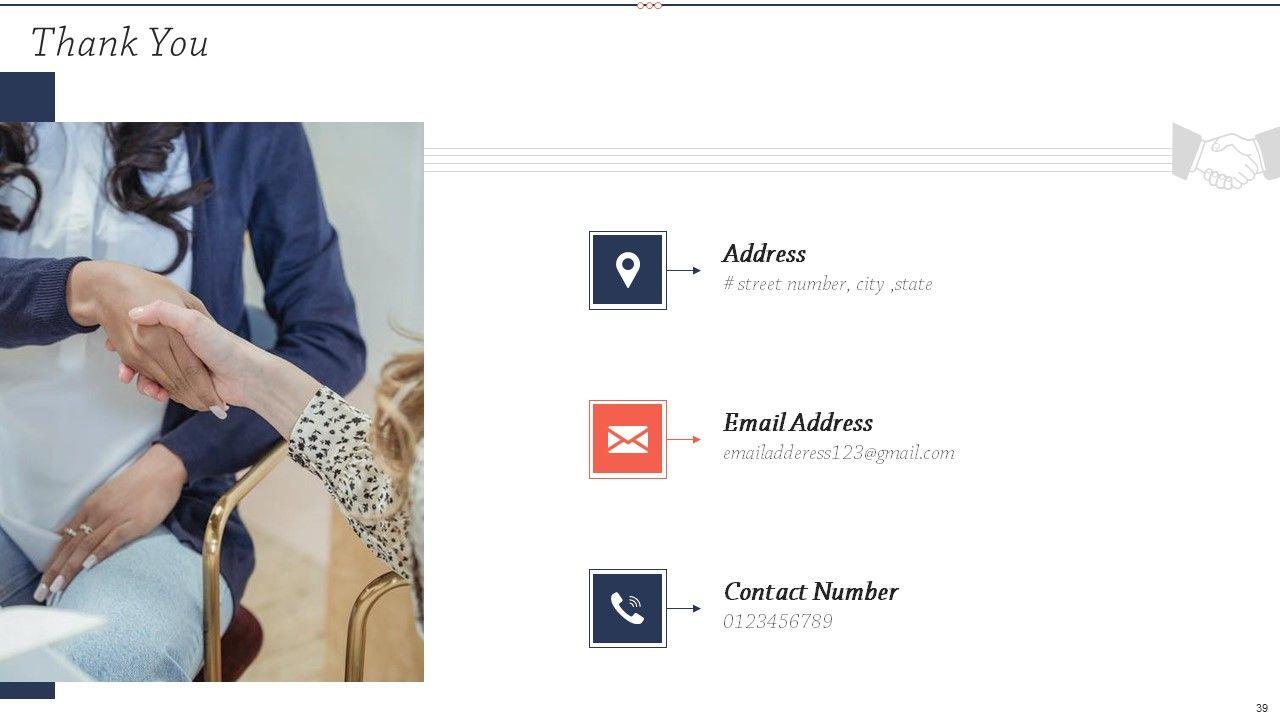Select the handshake photo

[x=212, y=402]
